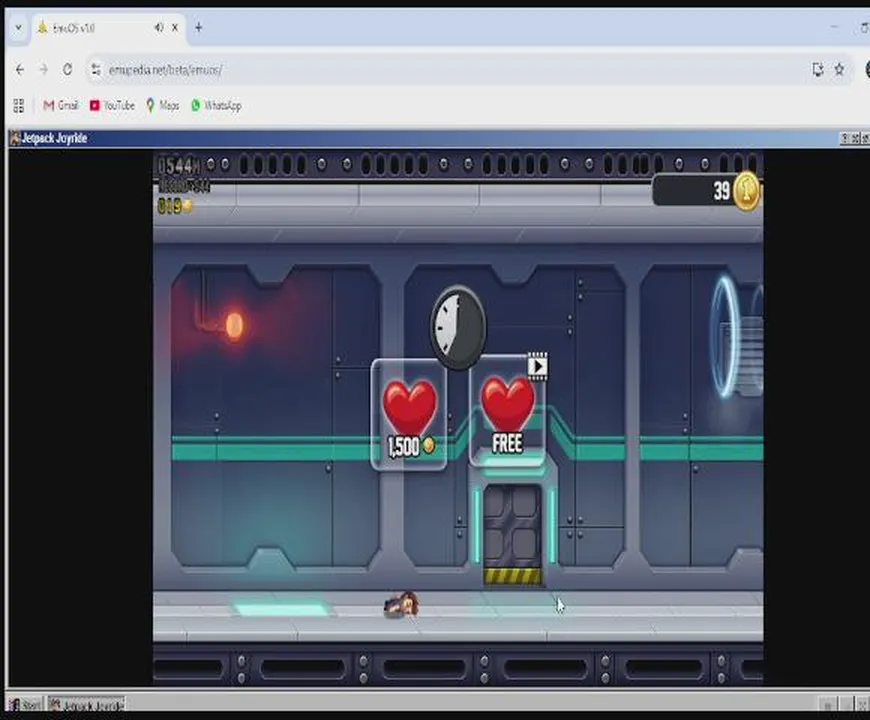Watch video for the FREE revive heart

click(507, 412)
